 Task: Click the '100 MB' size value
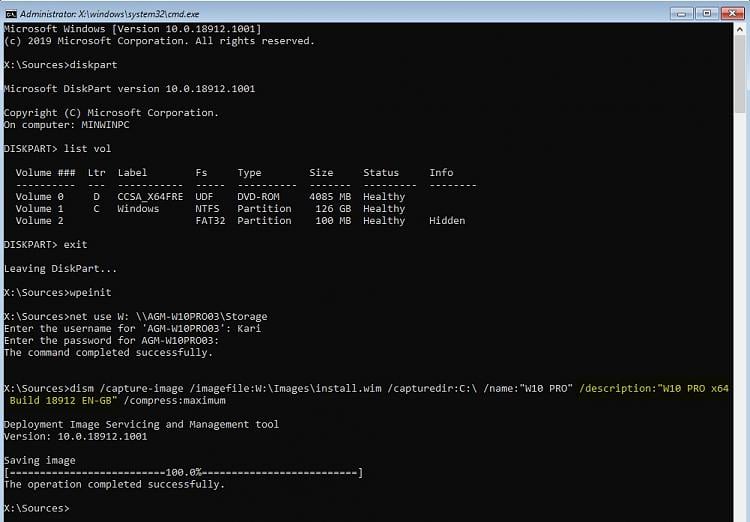[x=333, y=221]
